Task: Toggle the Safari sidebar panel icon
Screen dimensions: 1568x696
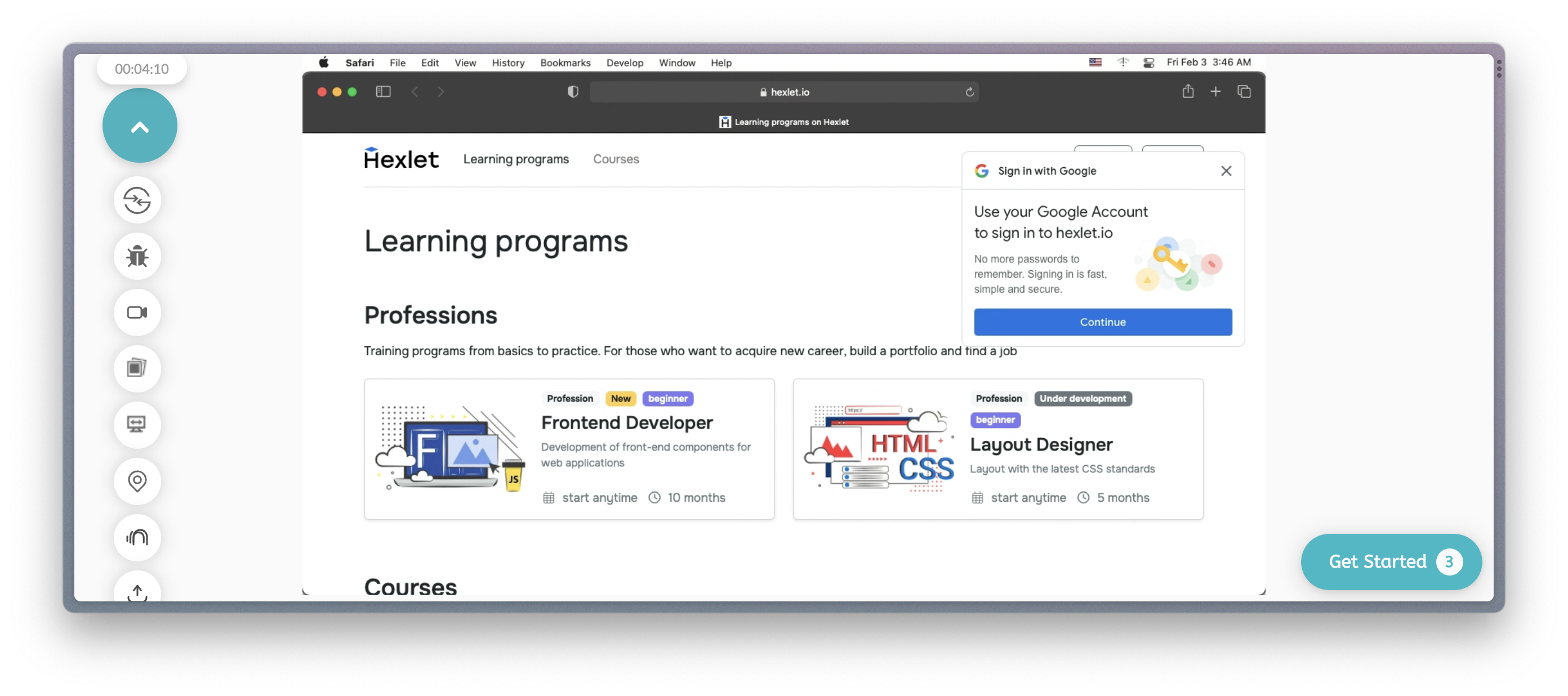Action: pos(384,91)
